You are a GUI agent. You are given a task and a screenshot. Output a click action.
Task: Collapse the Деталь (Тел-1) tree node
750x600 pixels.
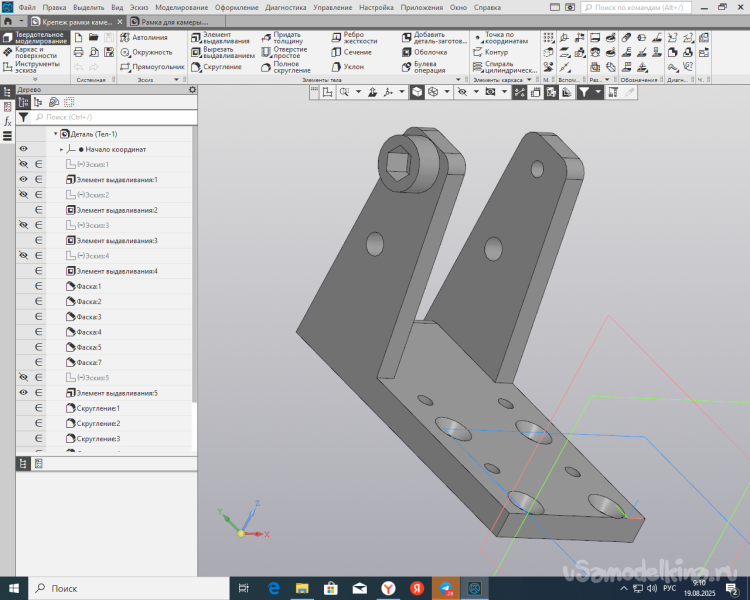tap(55, 134)
